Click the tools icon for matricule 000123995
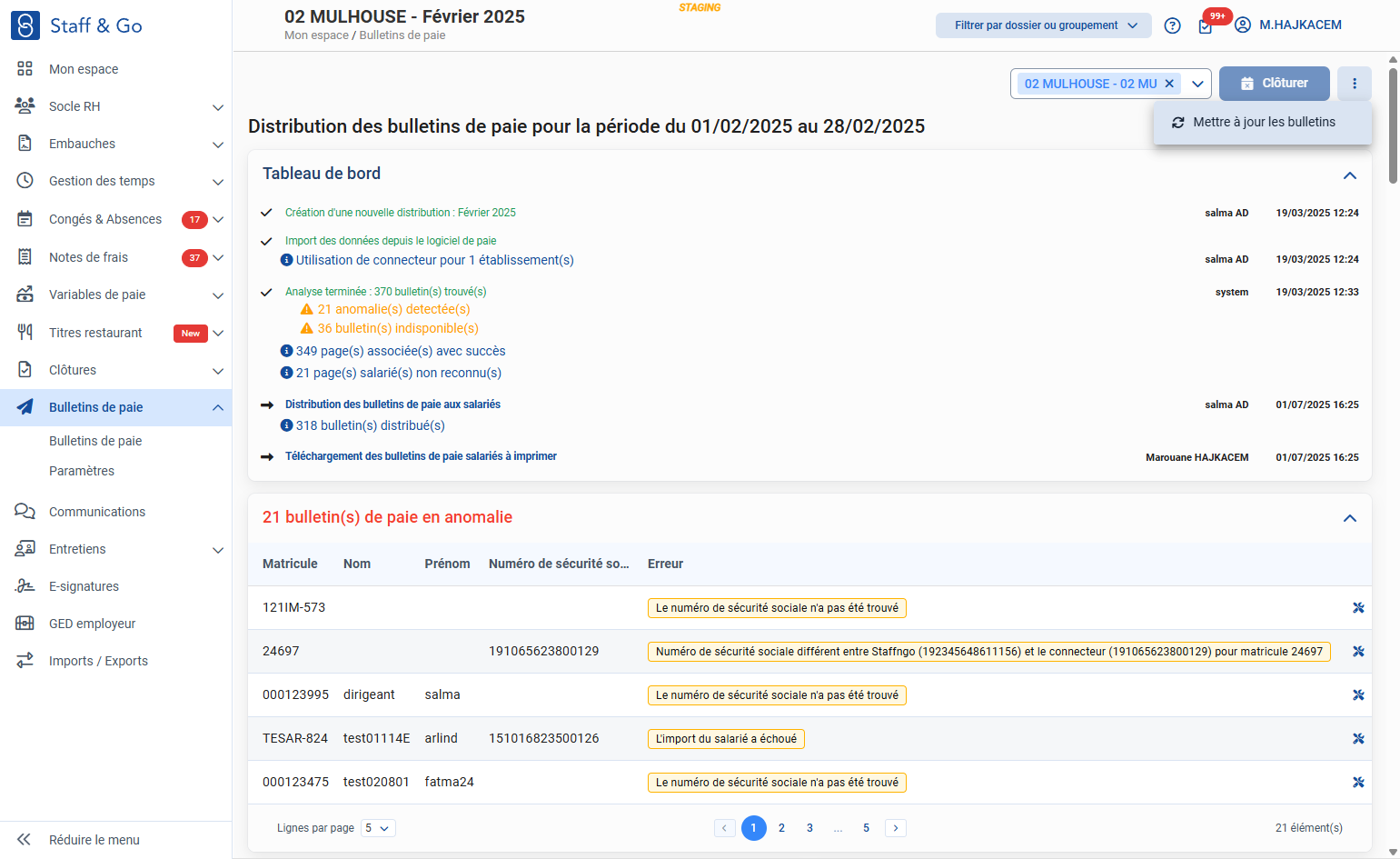Screen dimensions: 1400x859 1358,695
